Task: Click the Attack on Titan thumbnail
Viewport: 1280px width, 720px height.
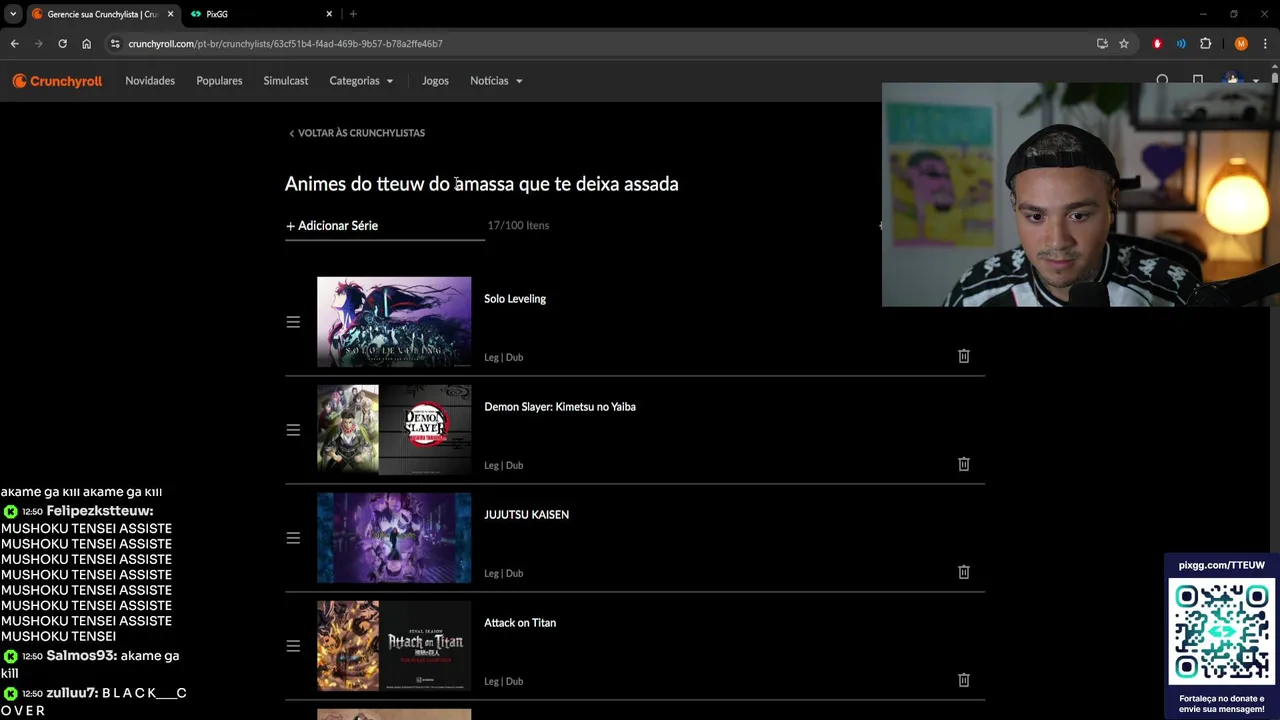Action: (394, 646)
